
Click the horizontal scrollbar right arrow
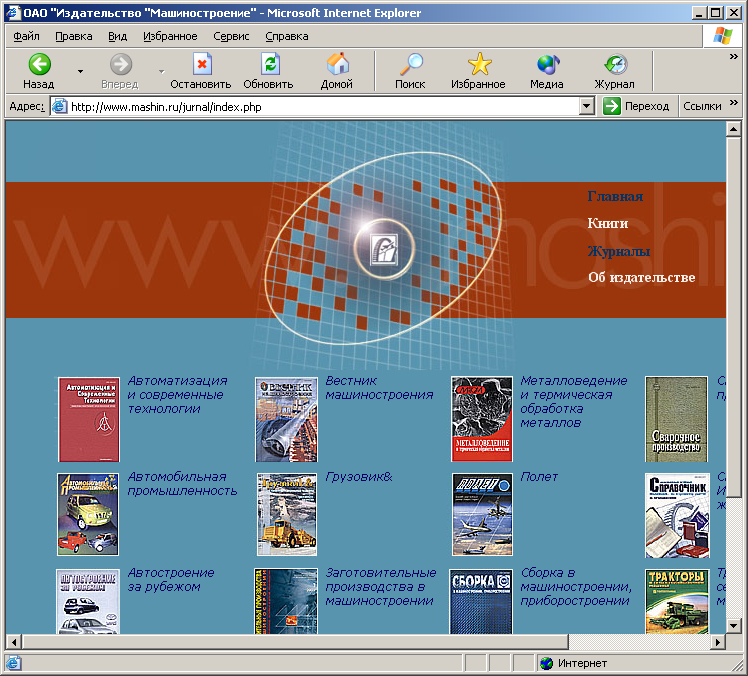tap(718, 642)
